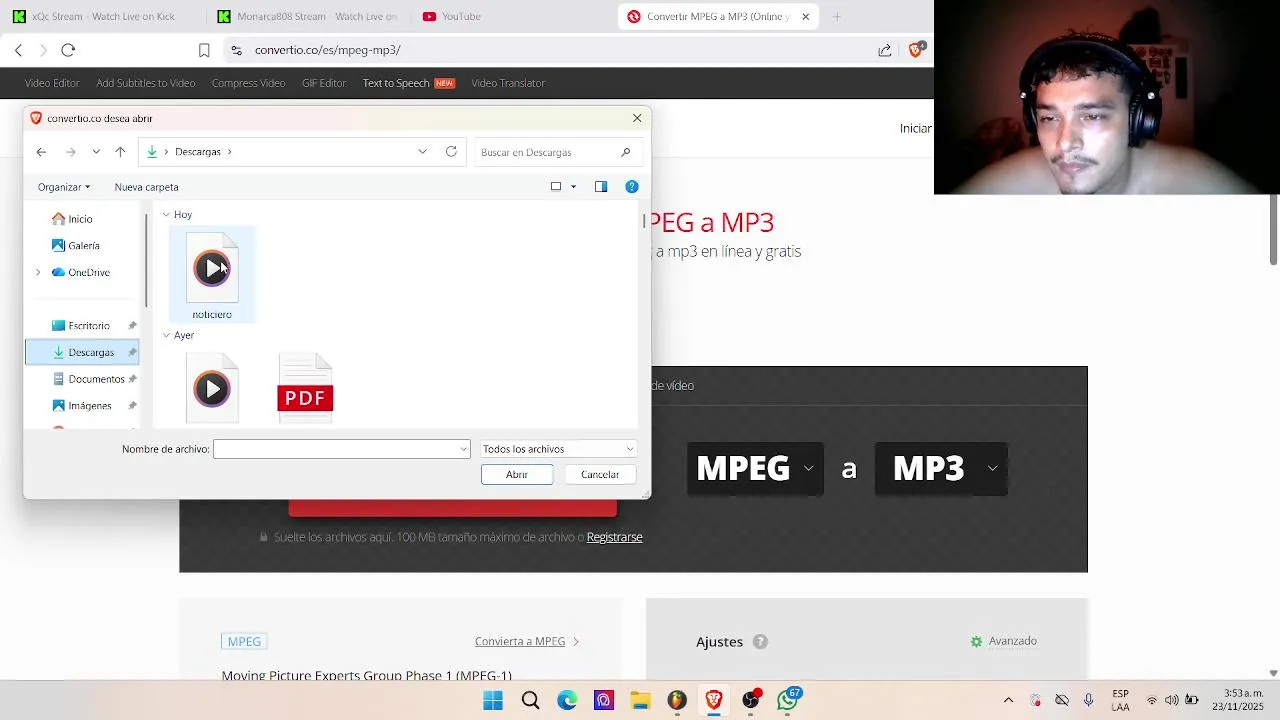Click the Nombre de archivo field
The image size is (1280, 720).
[341, 449]
